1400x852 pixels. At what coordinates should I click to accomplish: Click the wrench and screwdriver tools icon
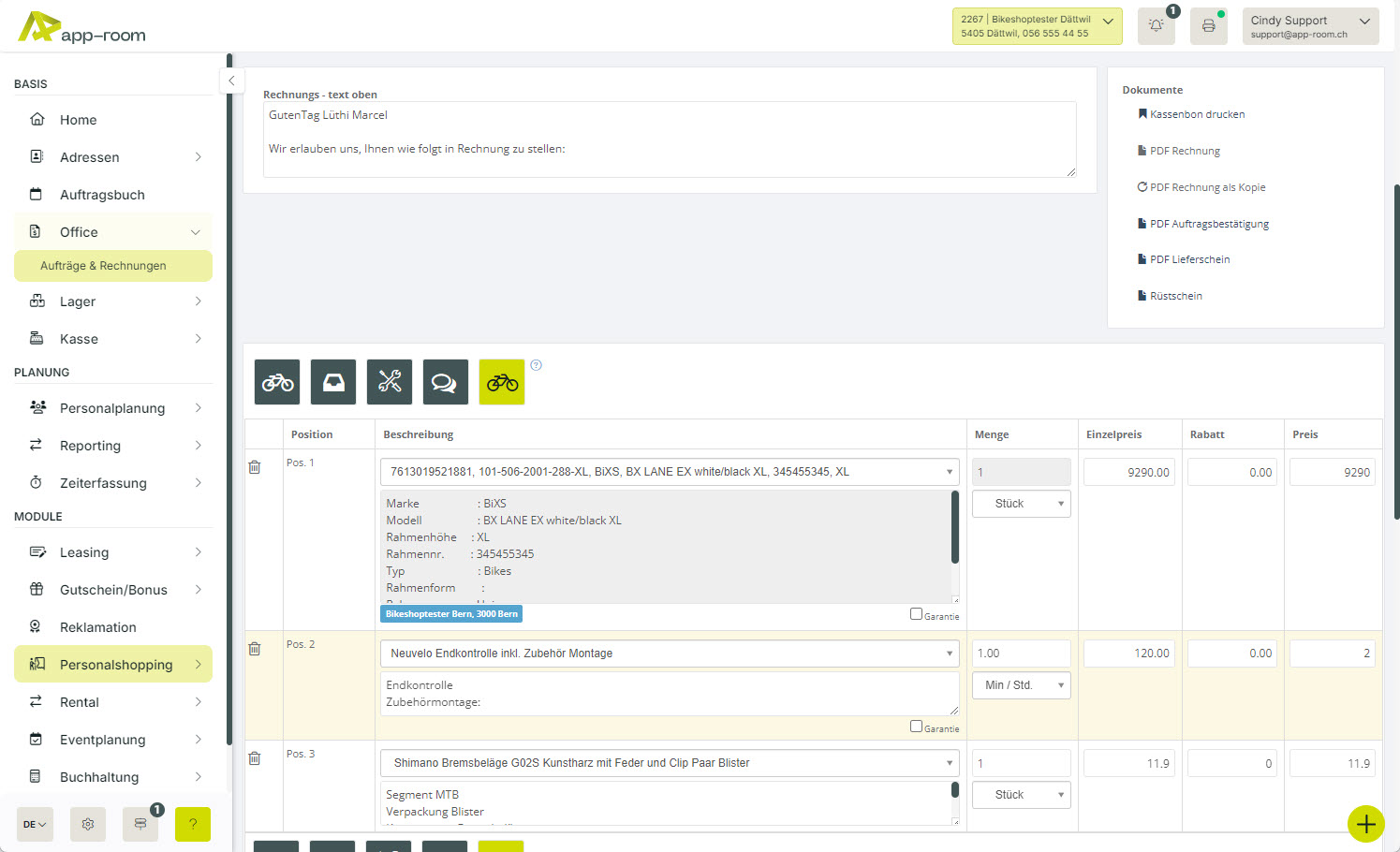[x=390, y=382]
